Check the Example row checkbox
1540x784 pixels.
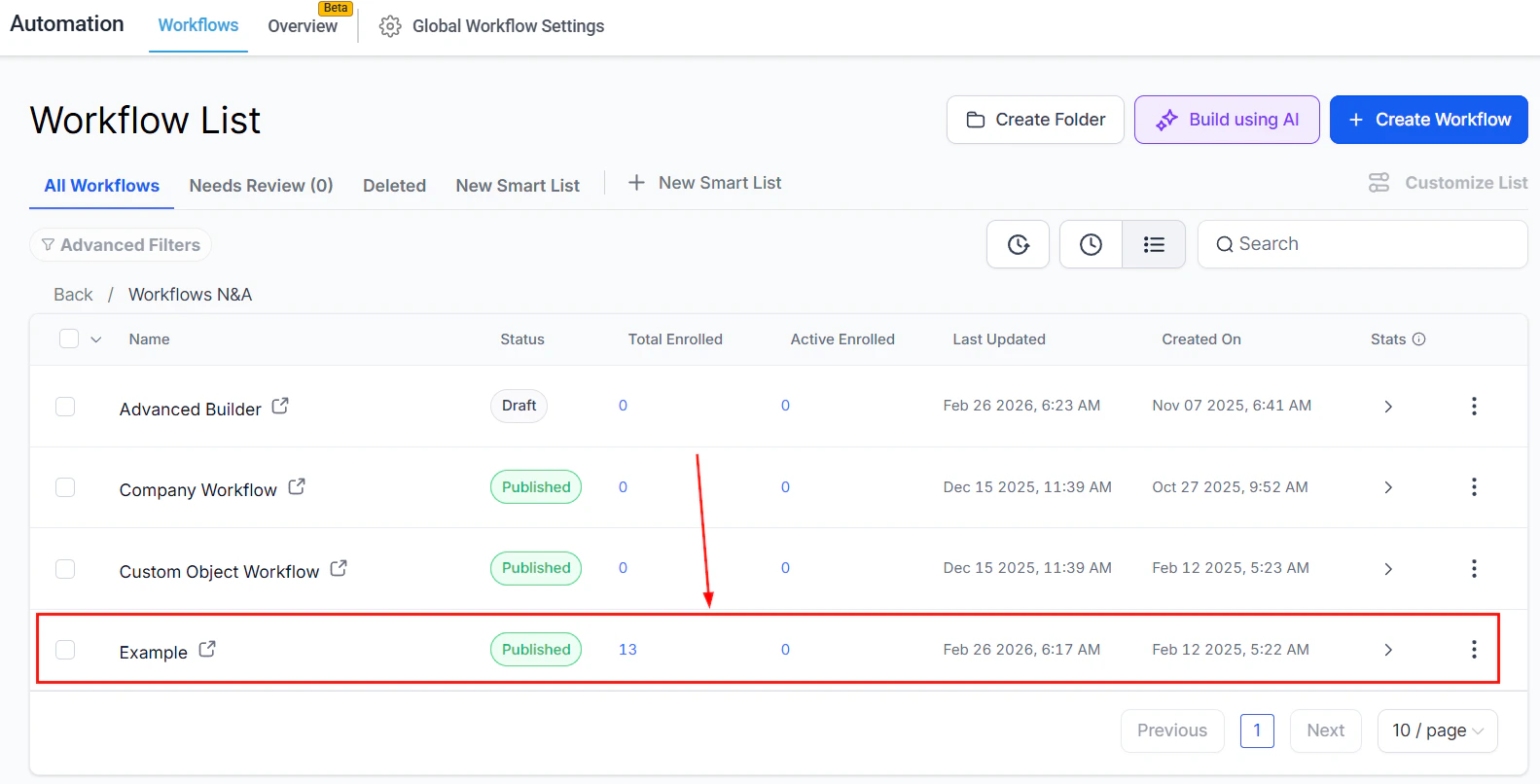click(65, 650)
